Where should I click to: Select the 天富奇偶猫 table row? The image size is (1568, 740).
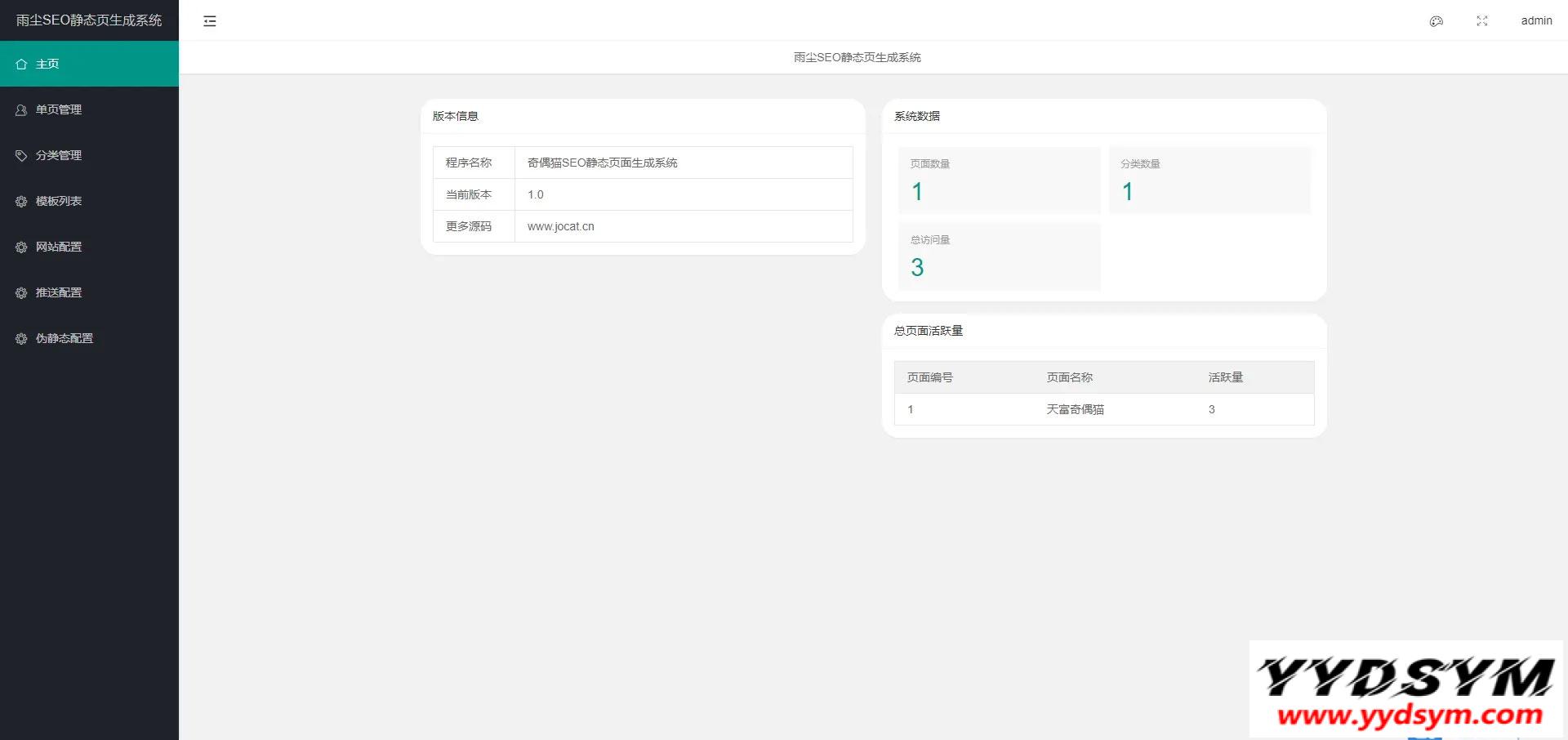click(x=1075, y=409)
